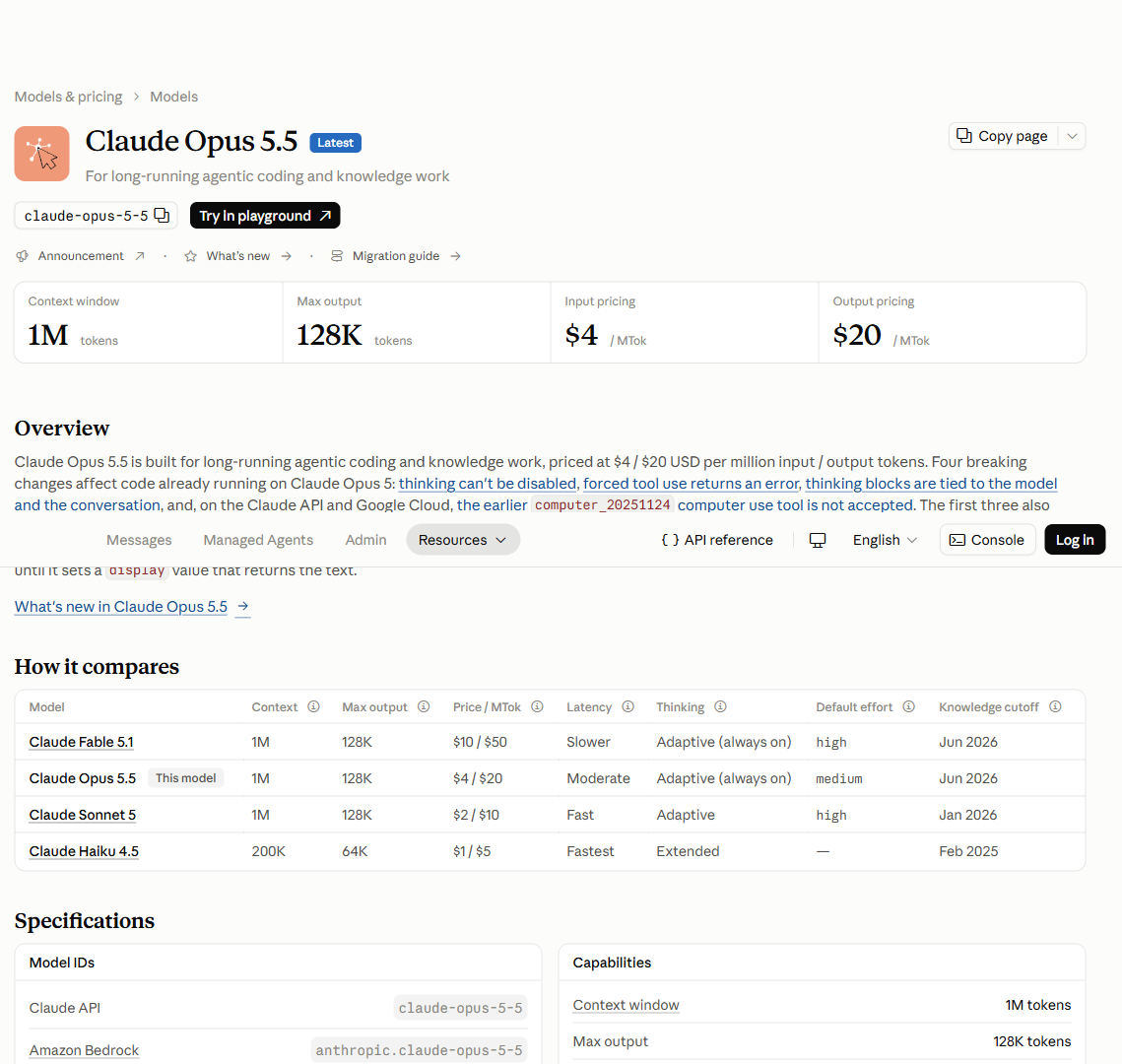Click the Latency column info icon
1122x1064 pixels.
(x=628, y=707)
